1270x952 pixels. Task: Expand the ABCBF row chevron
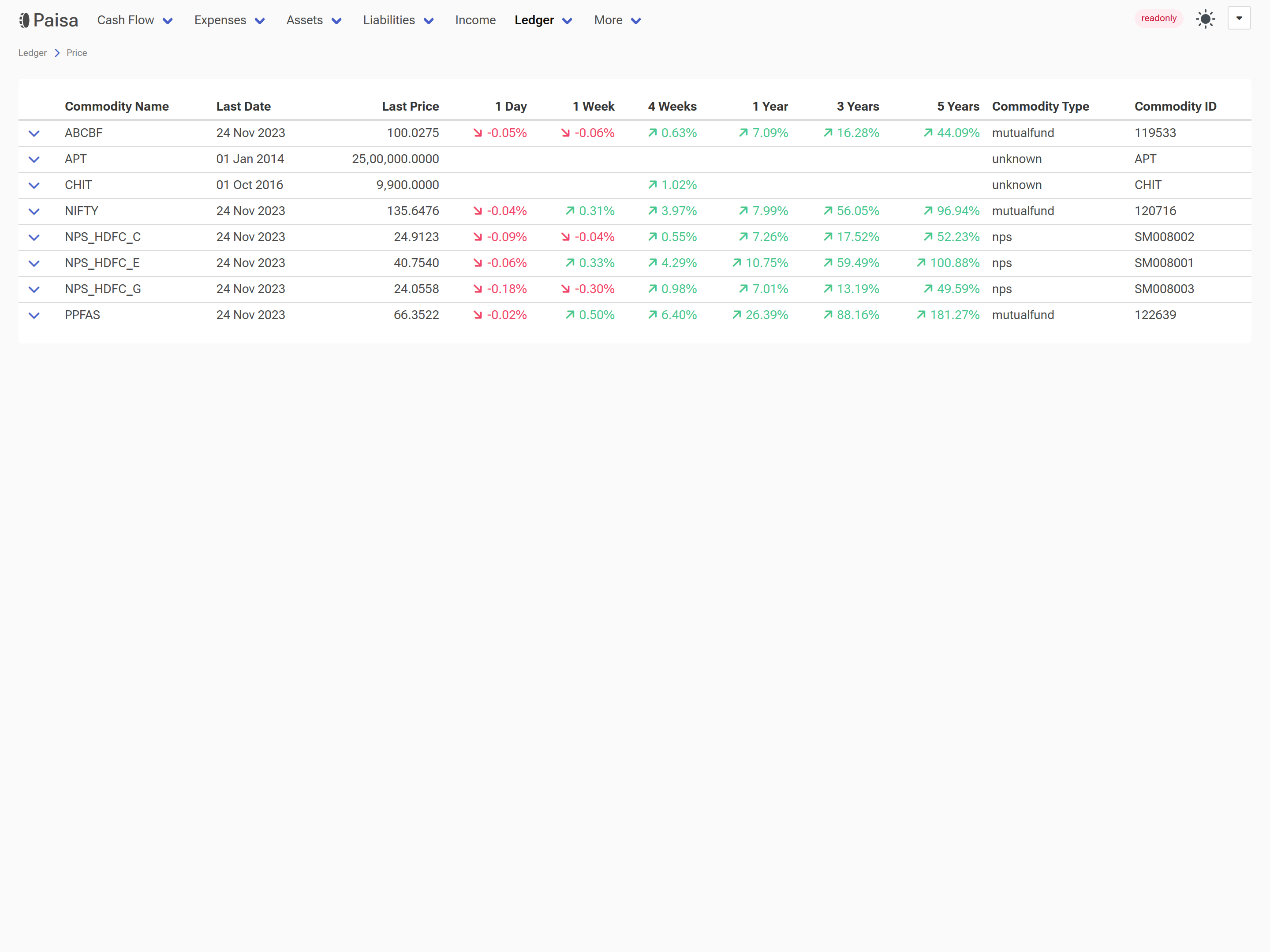click(x=34, y=133)
